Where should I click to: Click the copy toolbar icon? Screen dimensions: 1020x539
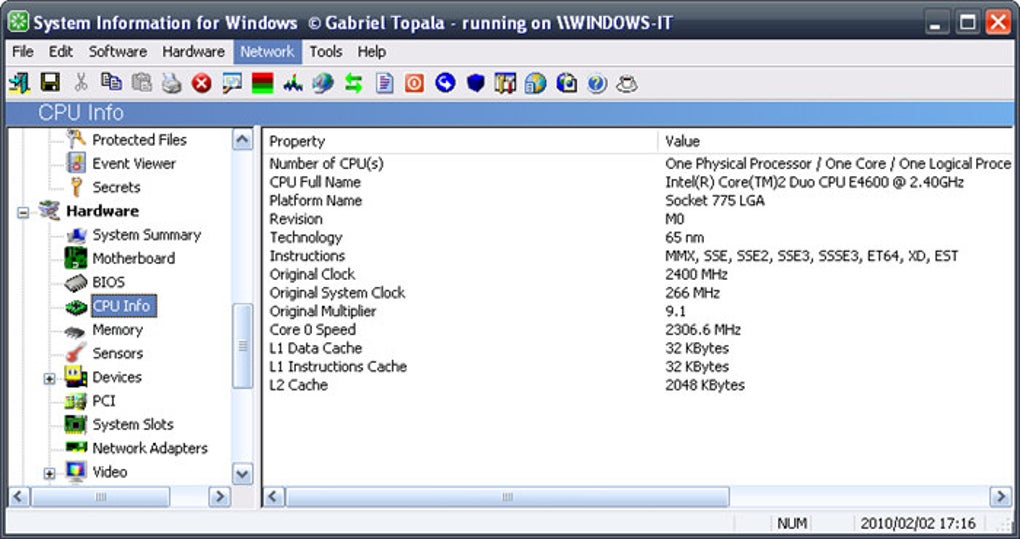[x=111, y=83]
